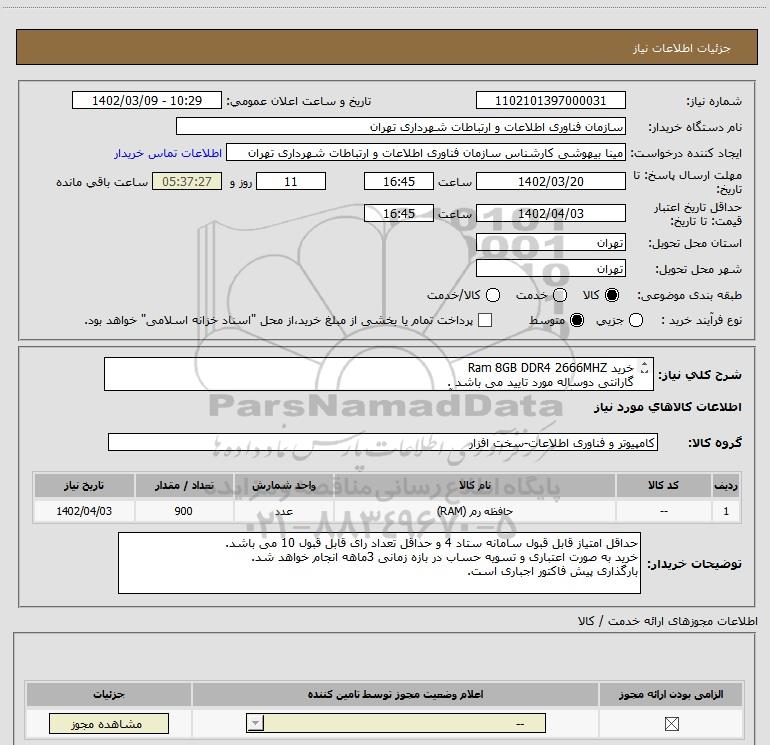The image size is (770, 745).
Task: Click the تعداد / مقدار column header
Action: (x=184, y=485)
